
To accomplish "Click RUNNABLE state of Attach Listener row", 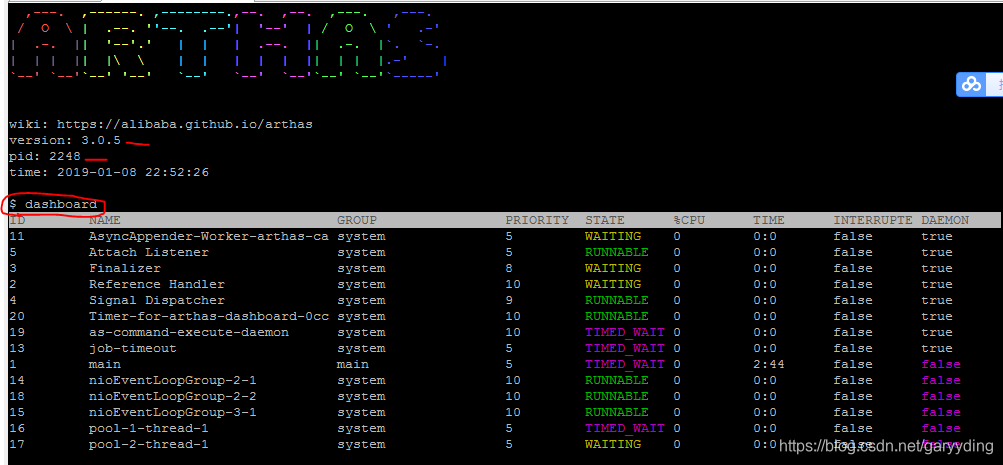I will coord(617,253).
